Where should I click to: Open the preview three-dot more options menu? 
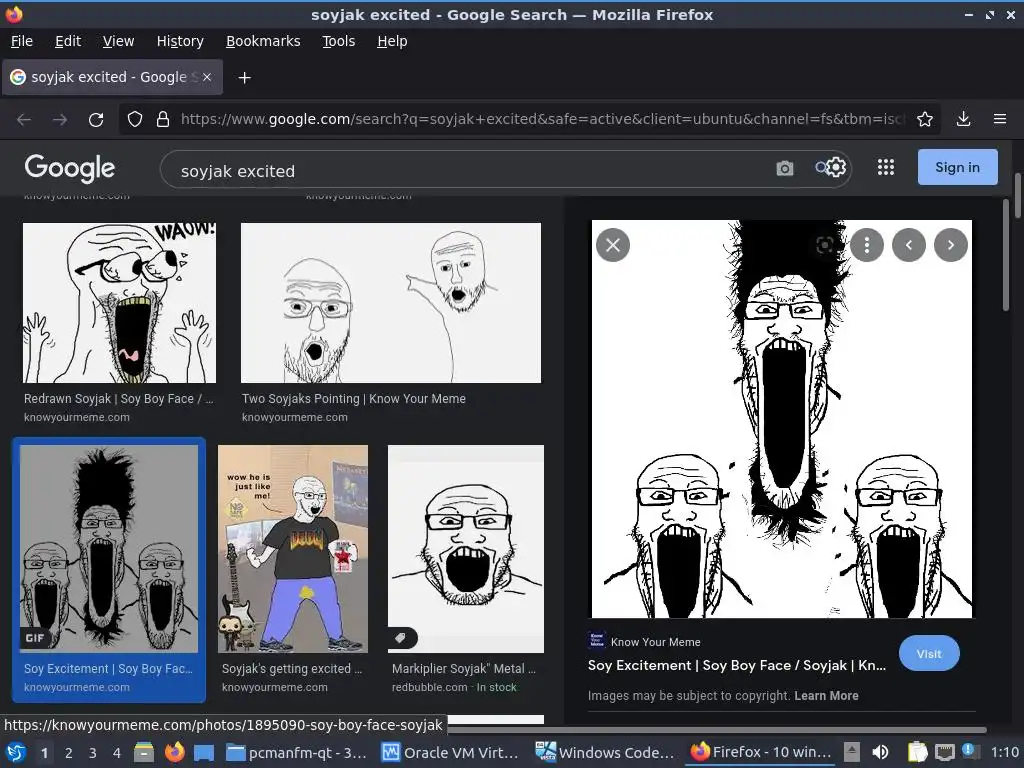pyautogui.click(x=867, y=245)
